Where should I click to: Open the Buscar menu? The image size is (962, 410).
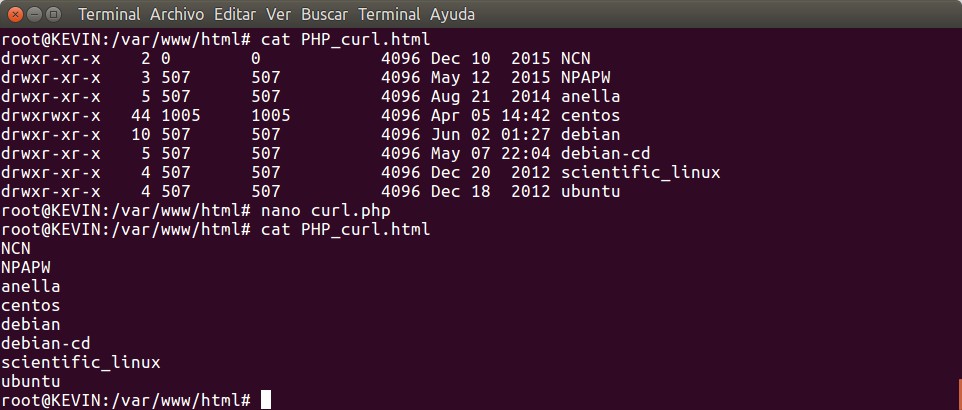326,15
